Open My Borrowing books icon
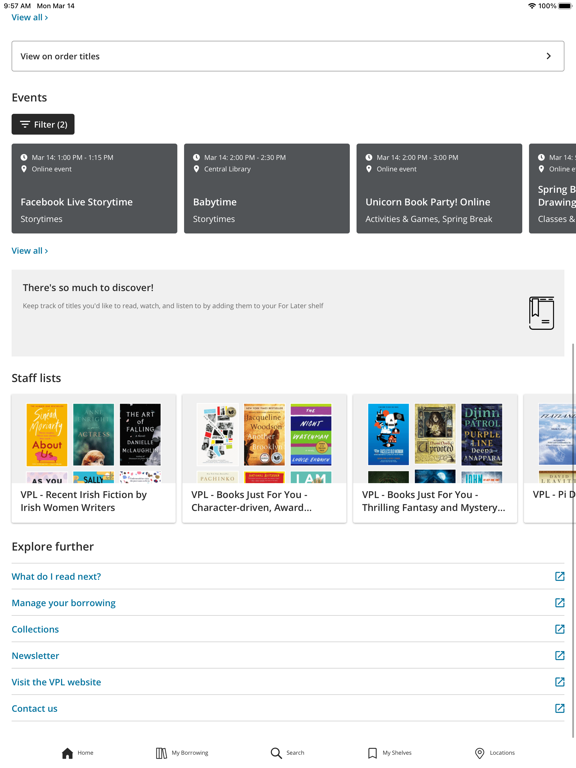576x768 pixels. 161,753
